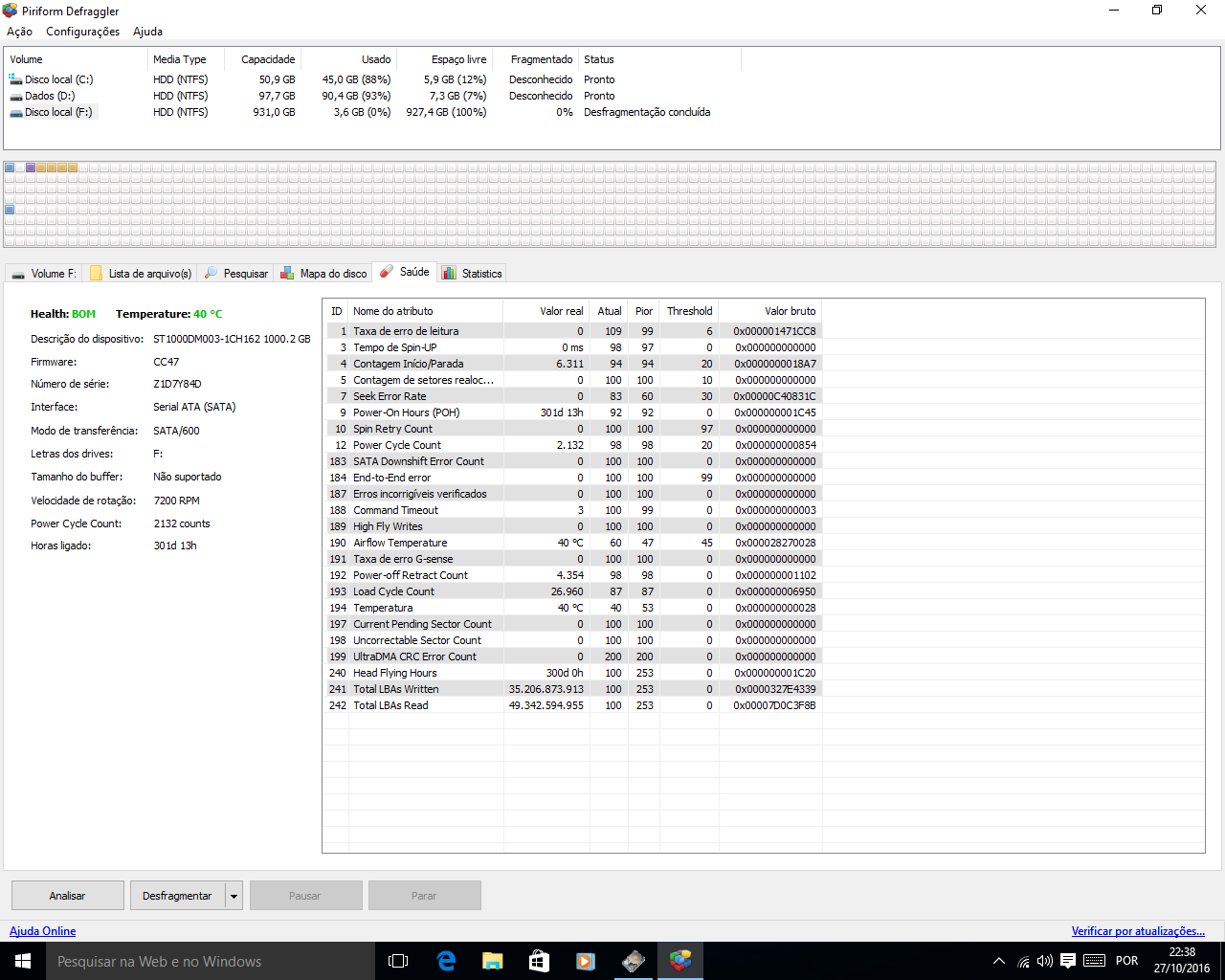This screenshot has width=1225, height=980.
Task: Sort by Threshold column header
Action: [689, 311]
